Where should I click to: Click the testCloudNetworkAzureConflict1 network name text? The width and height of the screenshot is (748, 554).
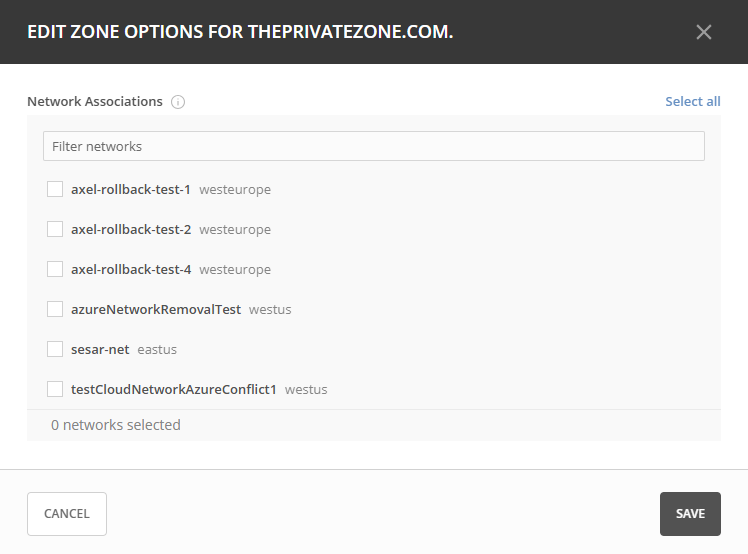[174, 389]
